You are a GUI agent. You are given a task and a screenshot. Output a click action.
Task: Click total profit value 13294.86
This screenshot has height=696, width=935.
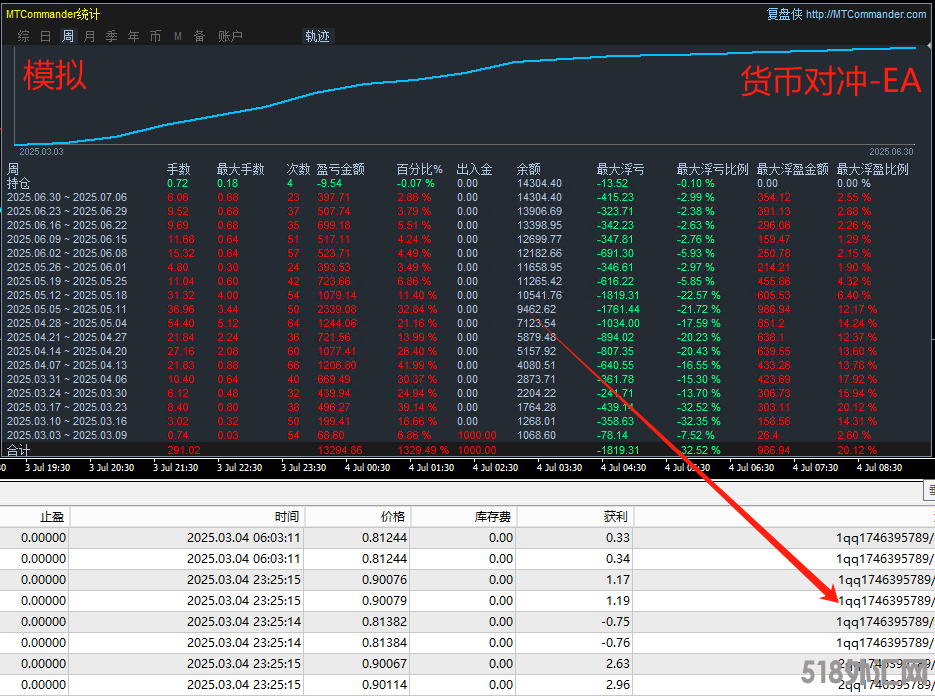pos(340,450)
